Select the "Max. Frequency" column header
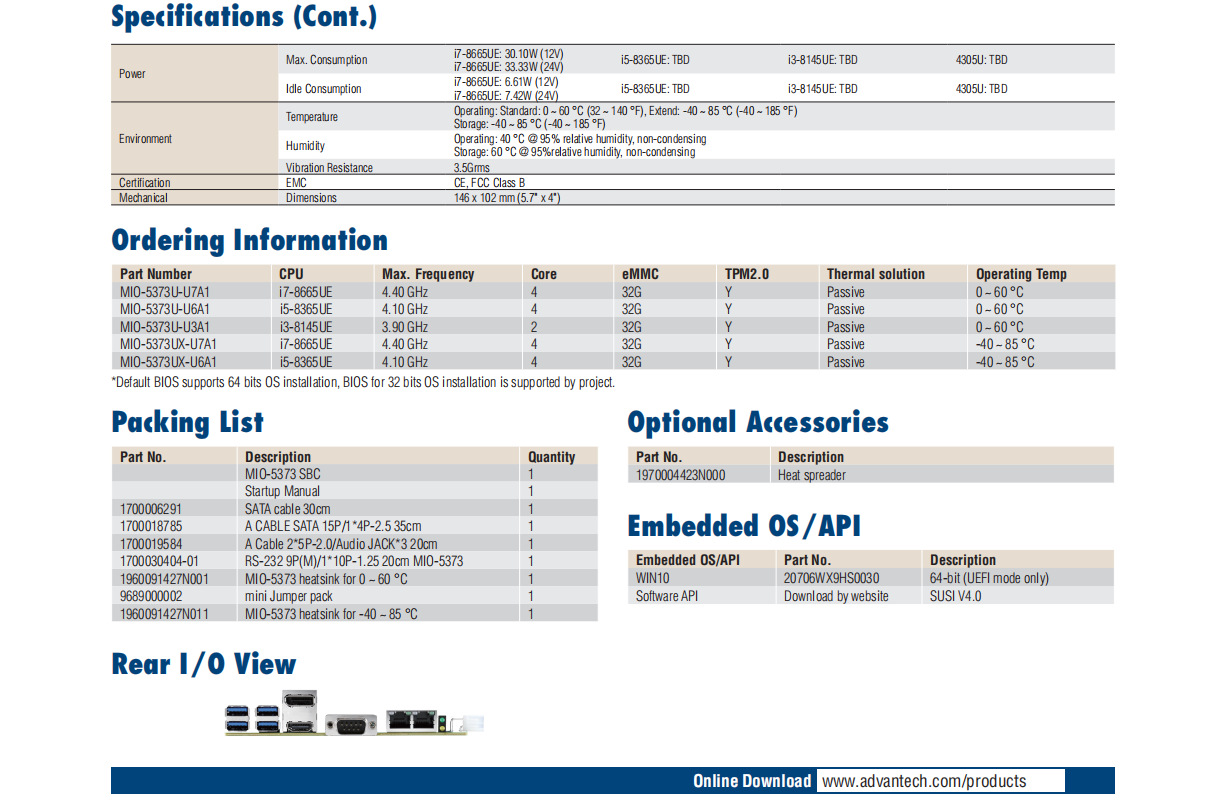Screen dimensions: 1226x803 pos(428,274)
